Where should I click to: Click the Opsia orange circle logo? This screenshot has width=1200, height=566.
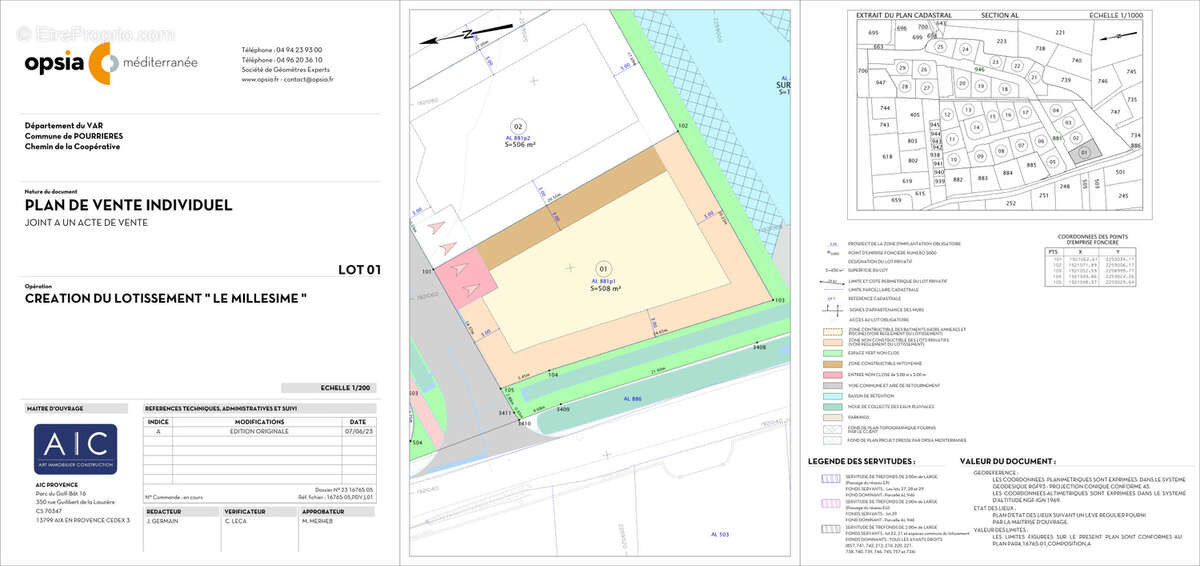[101, 63]
